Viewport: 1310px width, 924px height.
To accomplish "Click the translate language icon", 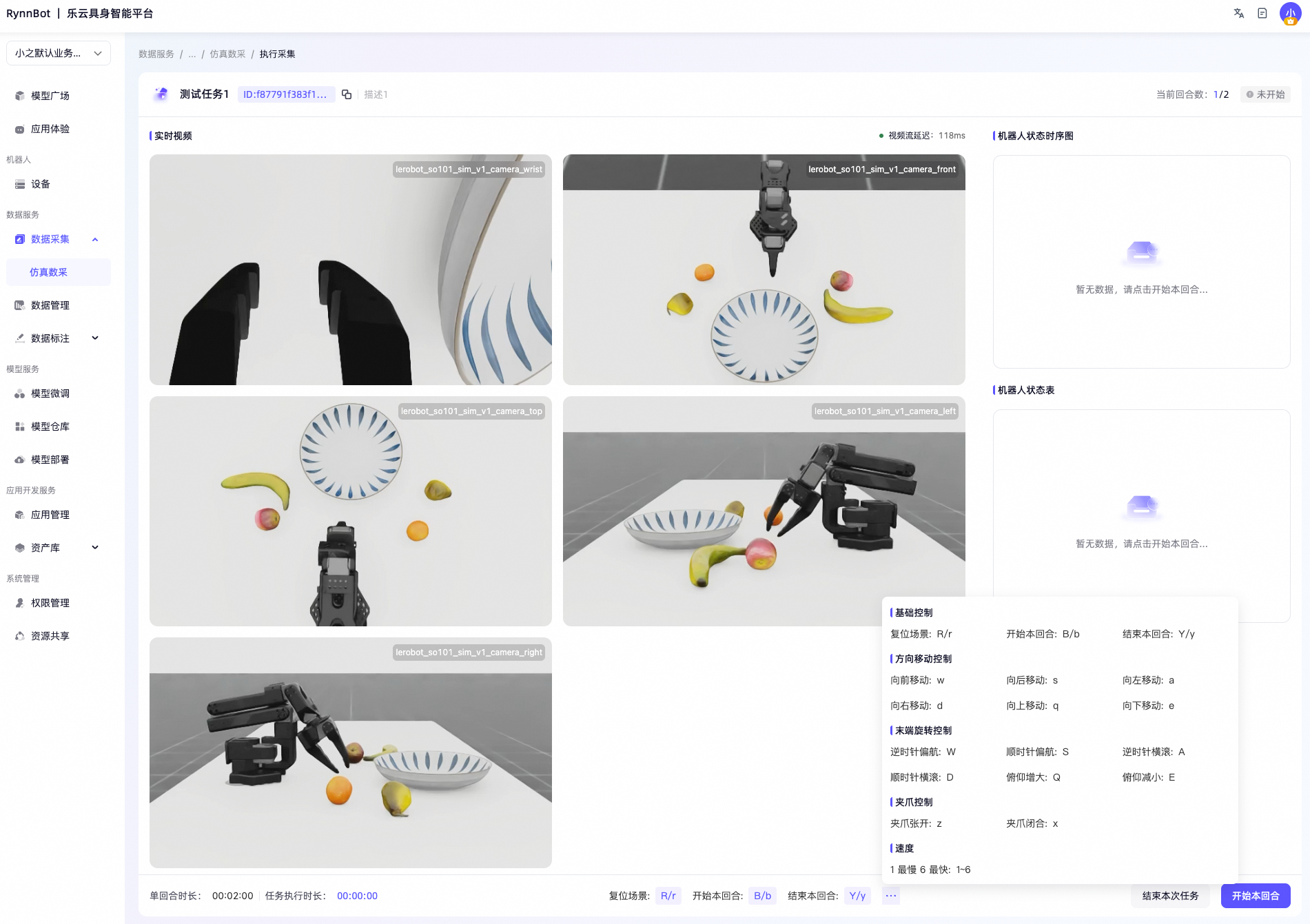I will (1238, 13).
